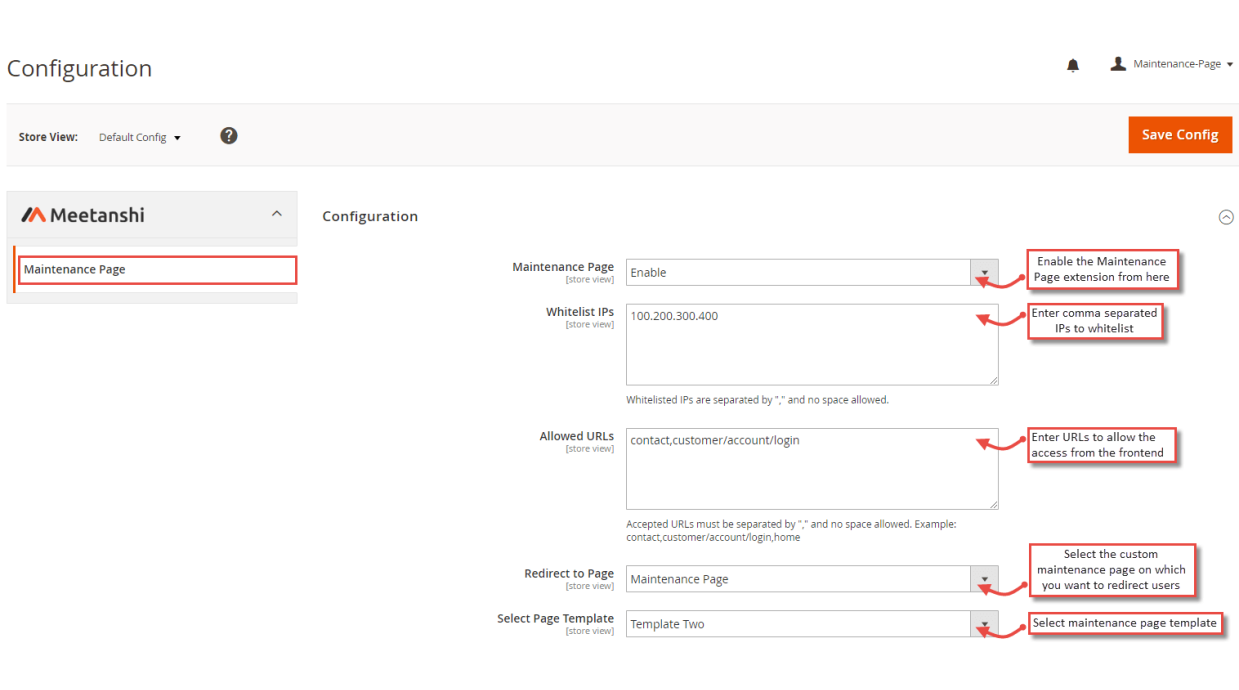Click the Allowed URLs field label

[x=577, y=436]
